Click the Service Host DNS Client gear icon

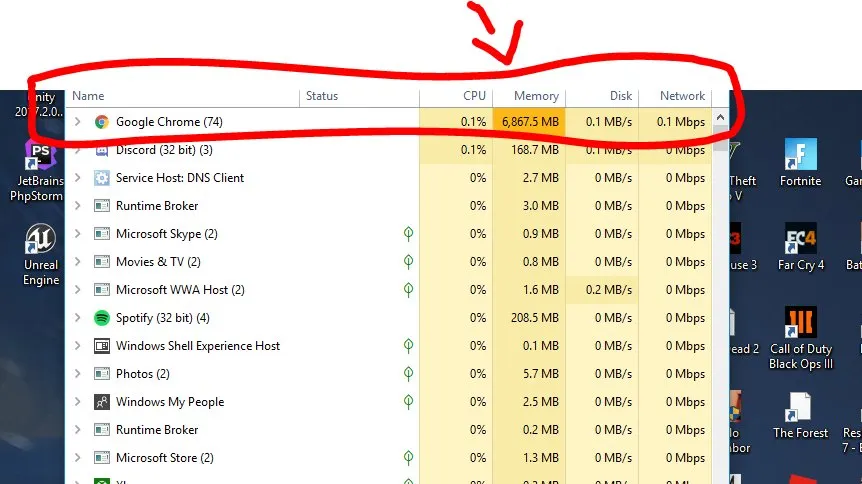[x=102, y=178]
